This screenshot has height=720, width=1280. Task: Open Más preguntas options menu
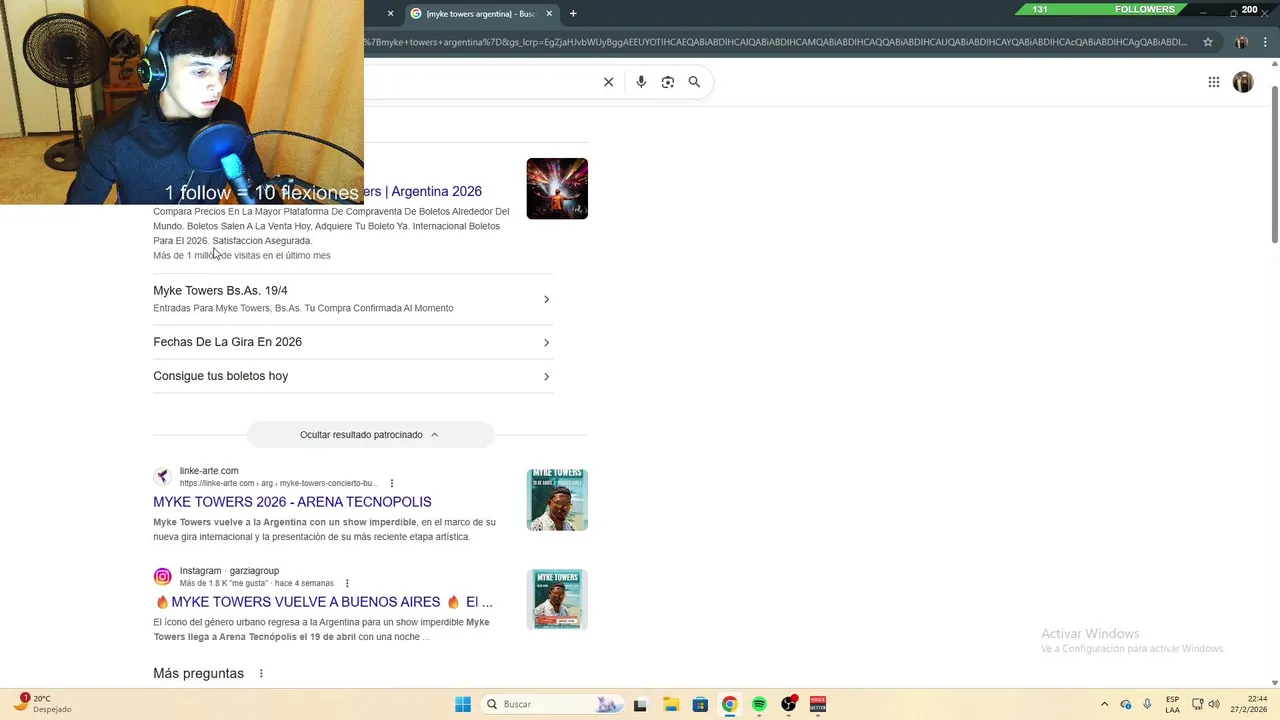(x=261, y=674)
